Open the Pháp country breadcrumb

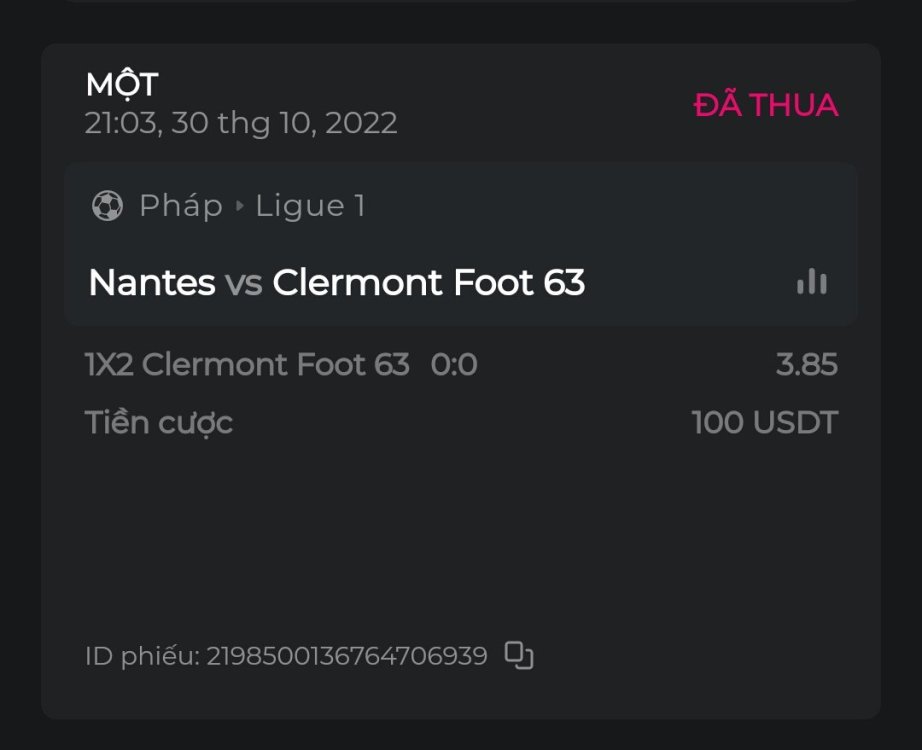coord(180,206)
